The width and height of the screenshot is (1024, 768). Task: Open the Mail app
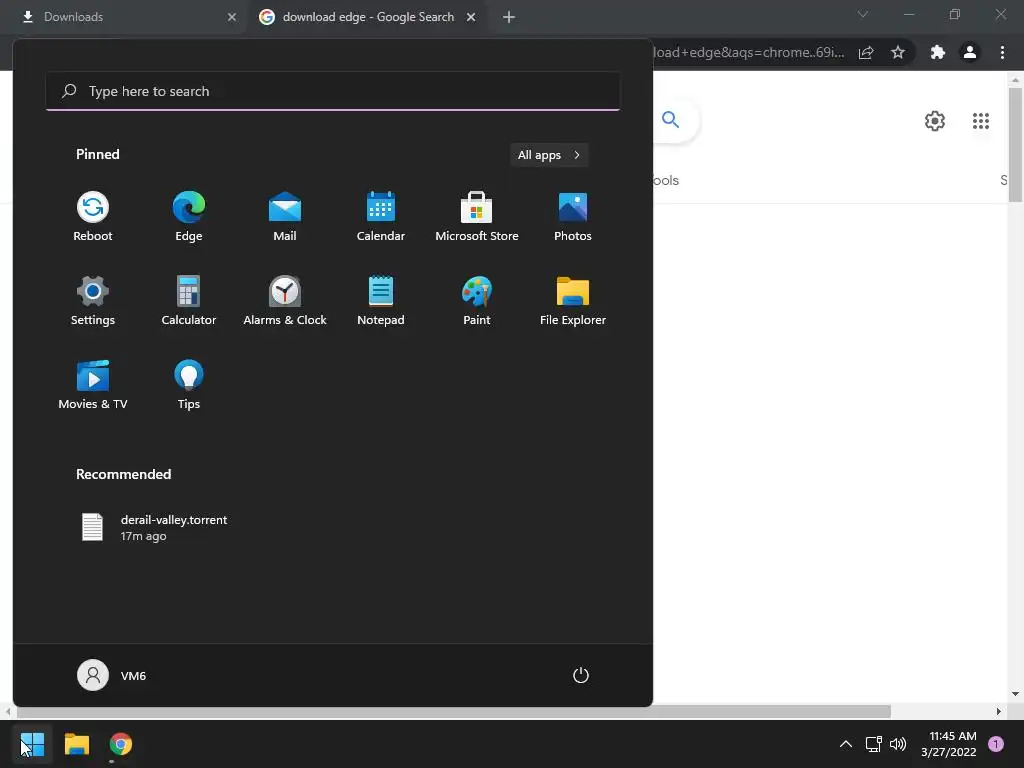coord(285,217)
